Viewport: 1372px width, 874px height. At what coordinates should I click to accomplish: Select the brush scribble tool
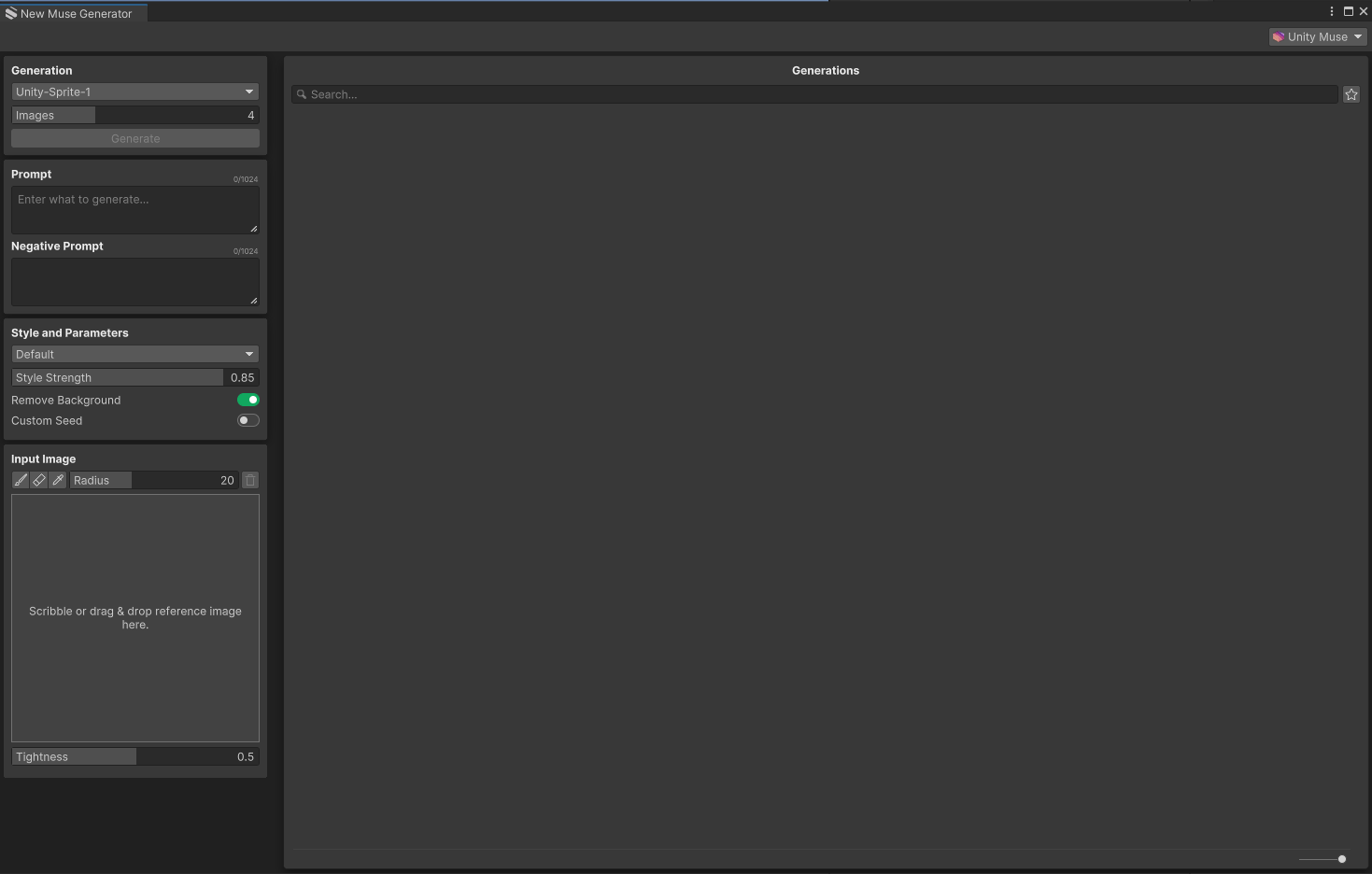pyautogui.click(x=21, y=480)
